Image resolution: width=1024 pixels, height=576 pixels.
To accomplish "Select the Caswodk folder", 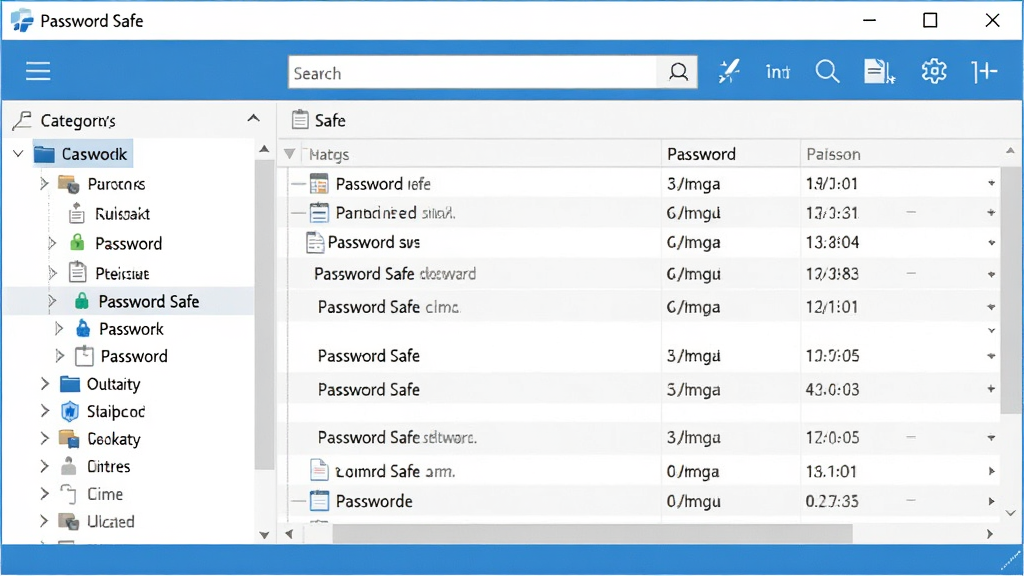I will point(82,154).
